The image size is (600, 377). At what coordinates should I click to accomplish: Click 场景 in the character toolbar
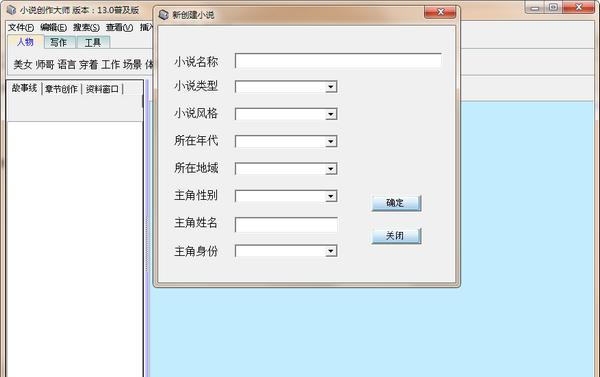coord(132,65)
